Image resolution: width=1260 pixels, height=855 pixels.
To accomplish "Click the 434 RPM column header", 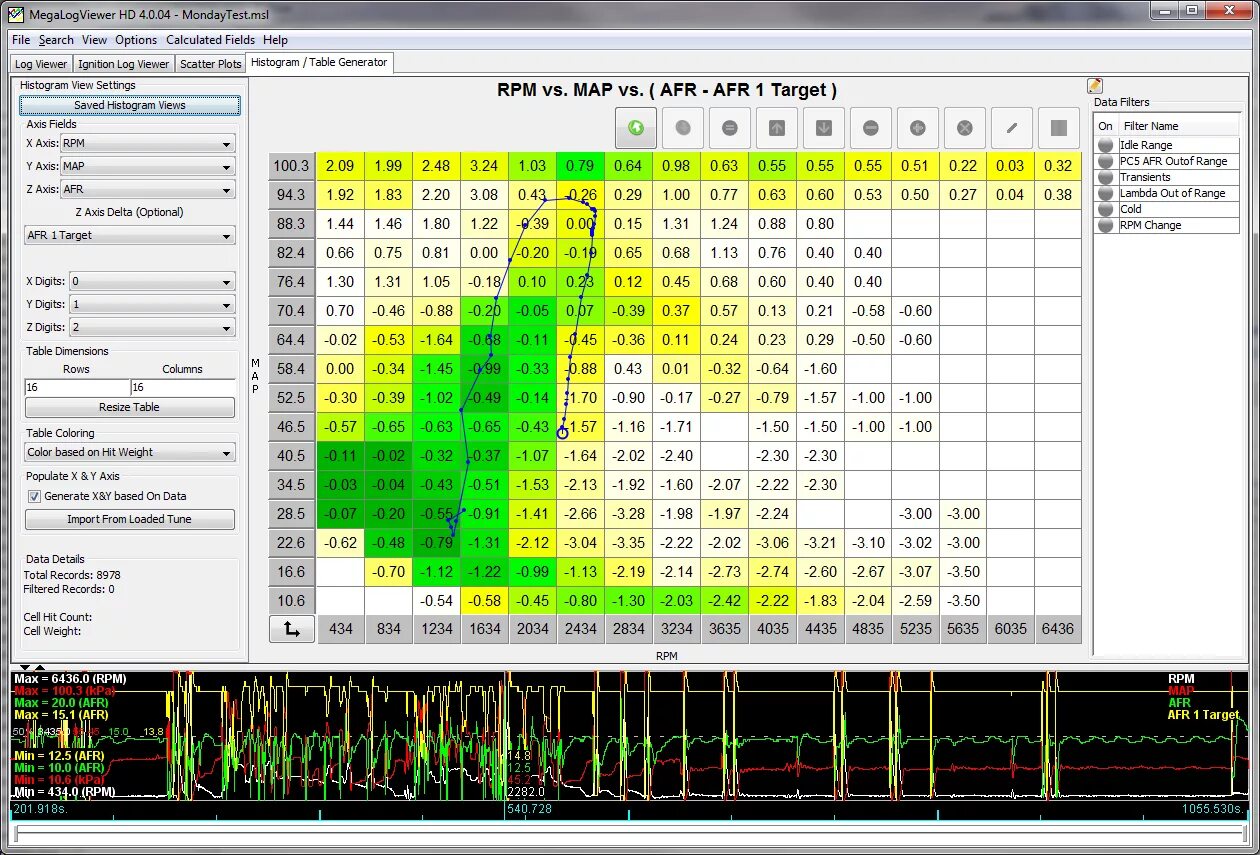I will pyautogui.click(x=340, y=629).
